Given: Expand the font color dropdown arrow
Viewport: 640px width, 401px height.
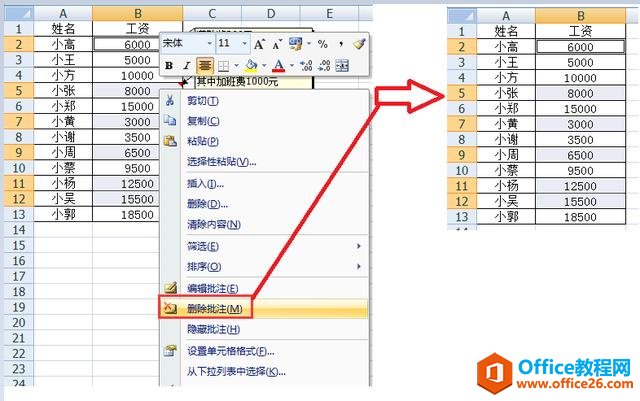Looking at the screenshot, I should 291,65.
